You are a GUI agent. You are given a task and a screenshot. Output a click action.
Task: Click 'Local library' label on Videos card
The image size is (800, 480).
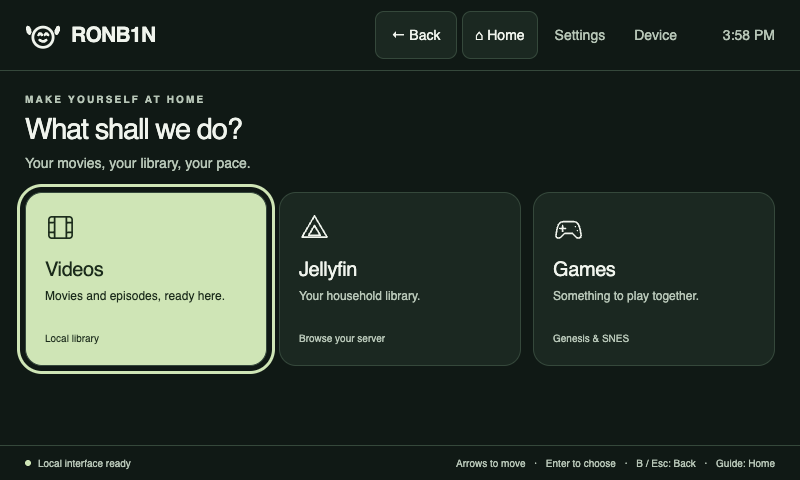pos(72,338)
